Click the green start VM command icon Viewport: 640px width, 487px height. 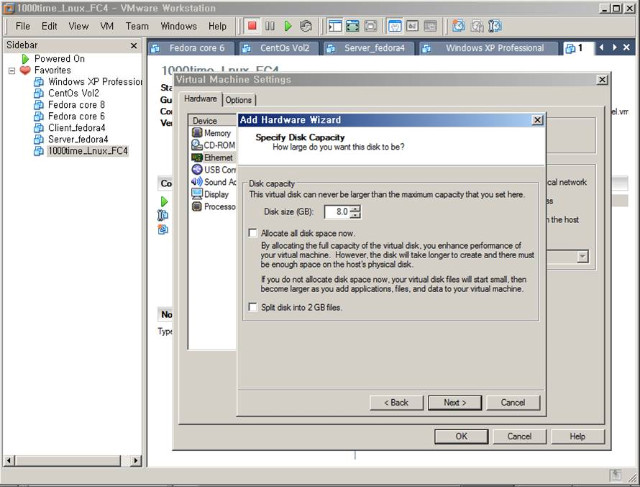(164, 201)
